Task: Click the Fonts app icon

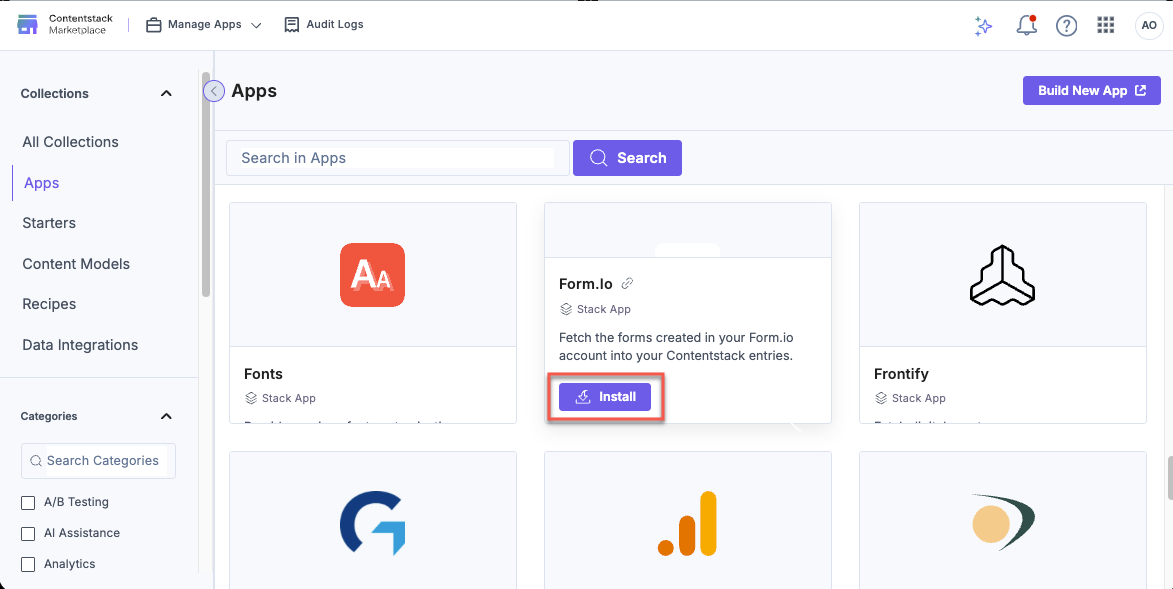Action: pyautogui.click(x=373, y=275)
